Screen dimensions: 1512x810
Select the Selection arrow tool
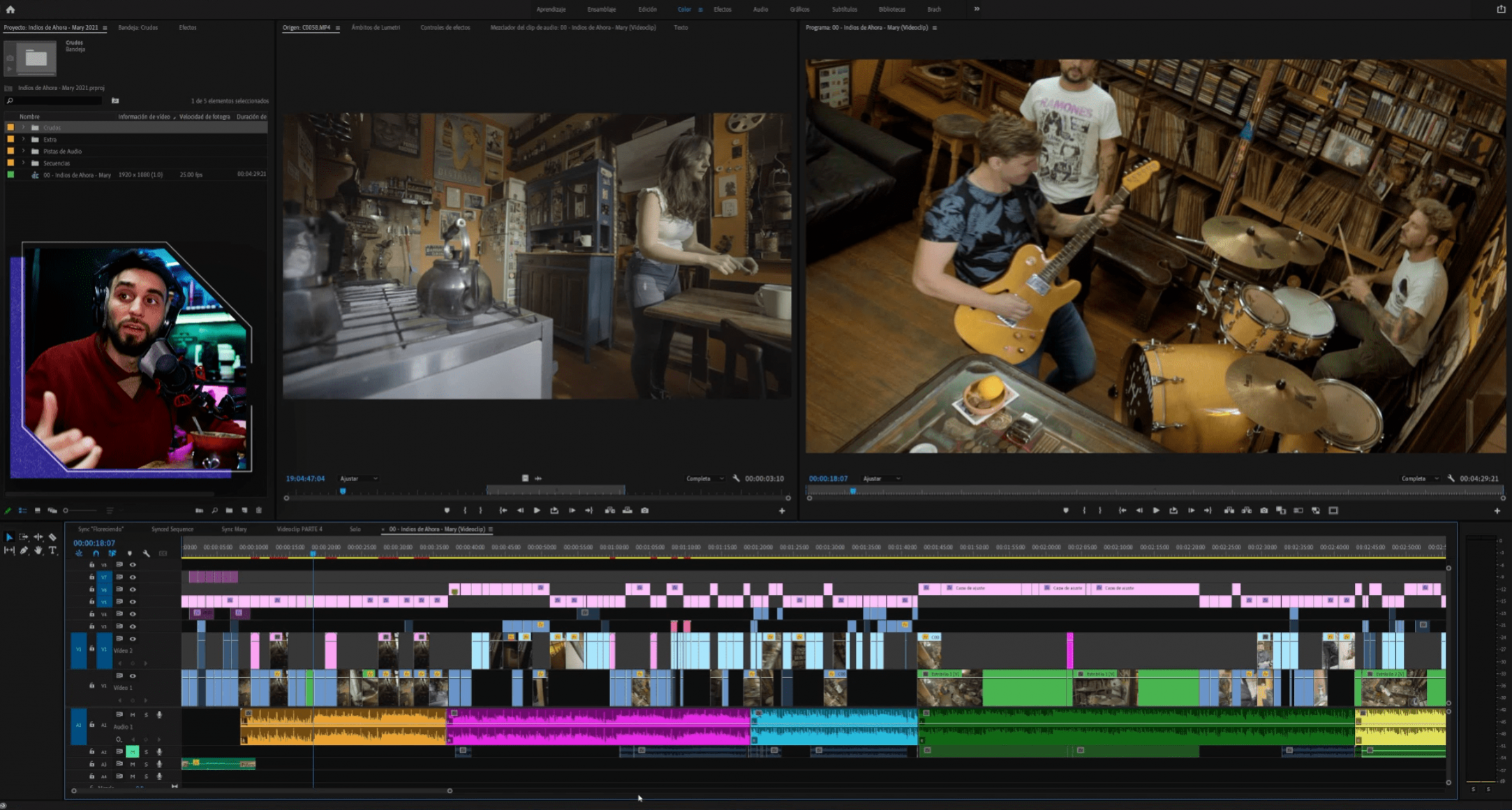[9, 537]
